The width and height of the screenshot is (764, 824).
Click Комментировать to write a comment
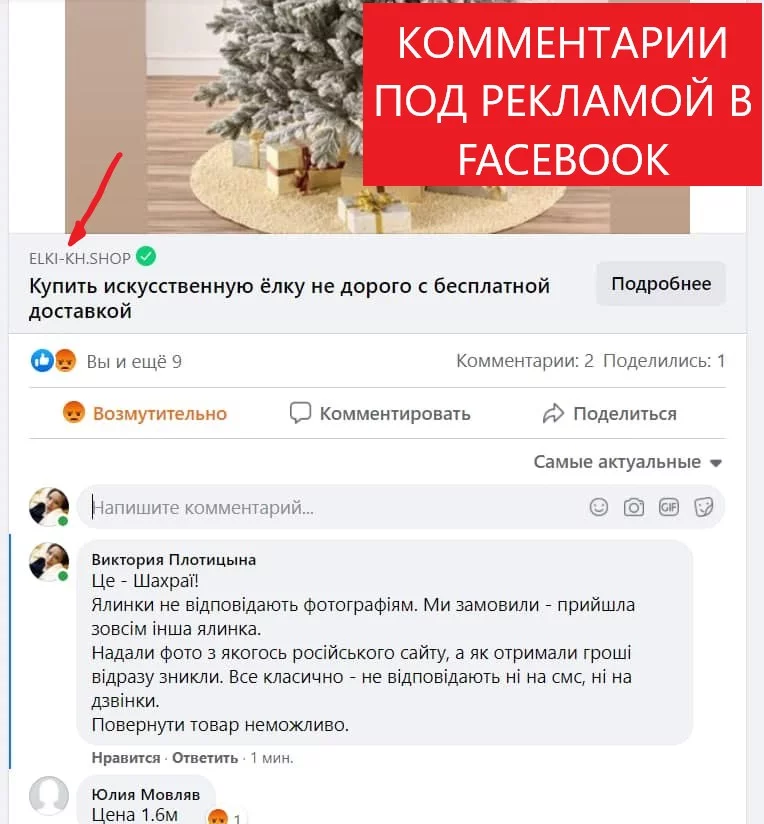[x=380, y=413]
